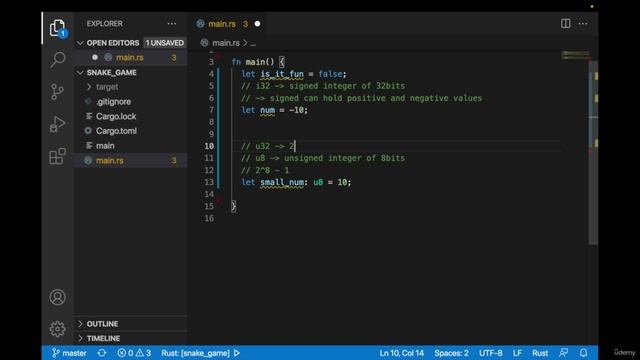
Task: Select main.rs under Open Editors
Action: 131,58
